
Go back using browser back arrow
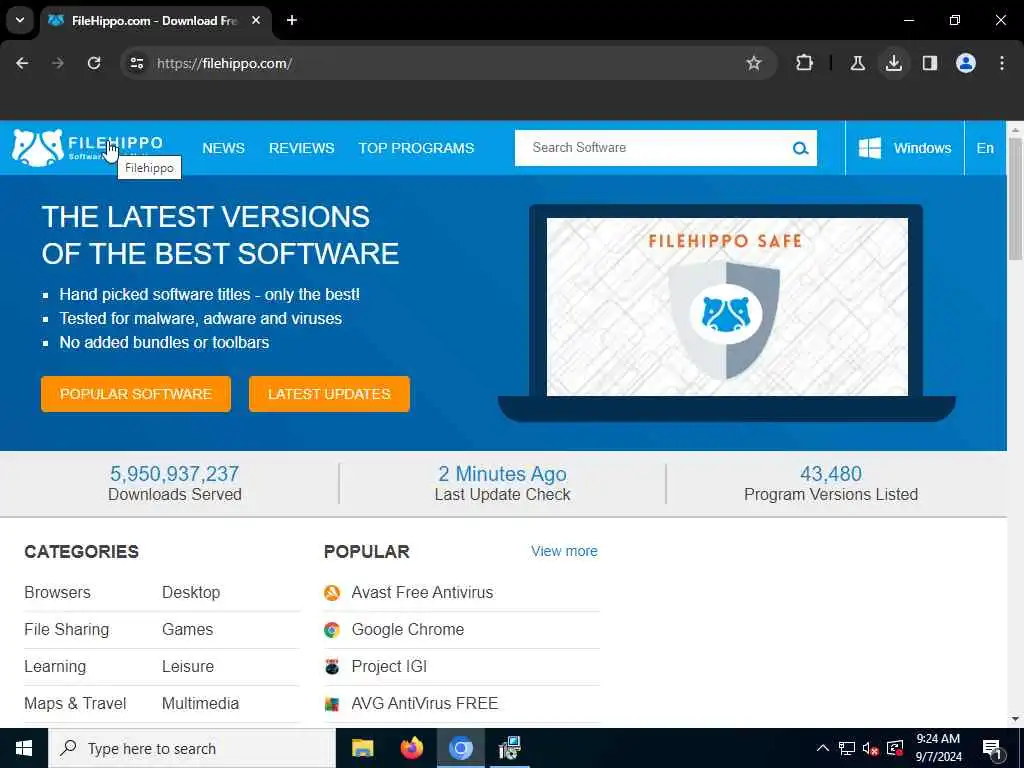click(x=22, y=63)
